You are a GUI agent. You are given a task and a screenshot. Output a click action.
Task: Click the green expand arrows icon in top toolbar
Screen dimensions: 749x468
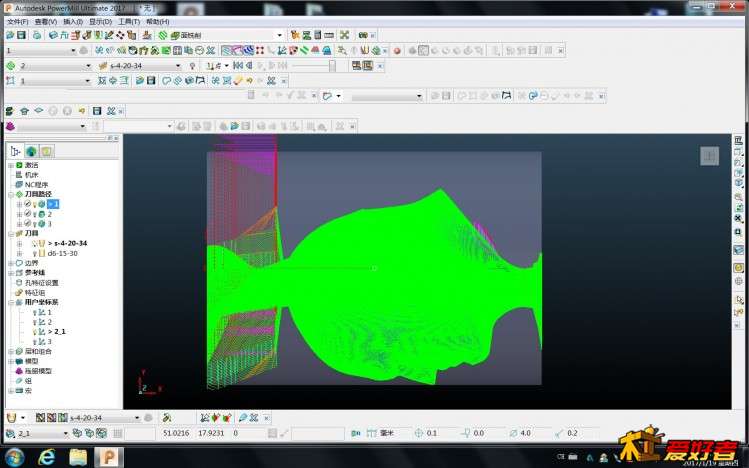(x=344, y=35)
